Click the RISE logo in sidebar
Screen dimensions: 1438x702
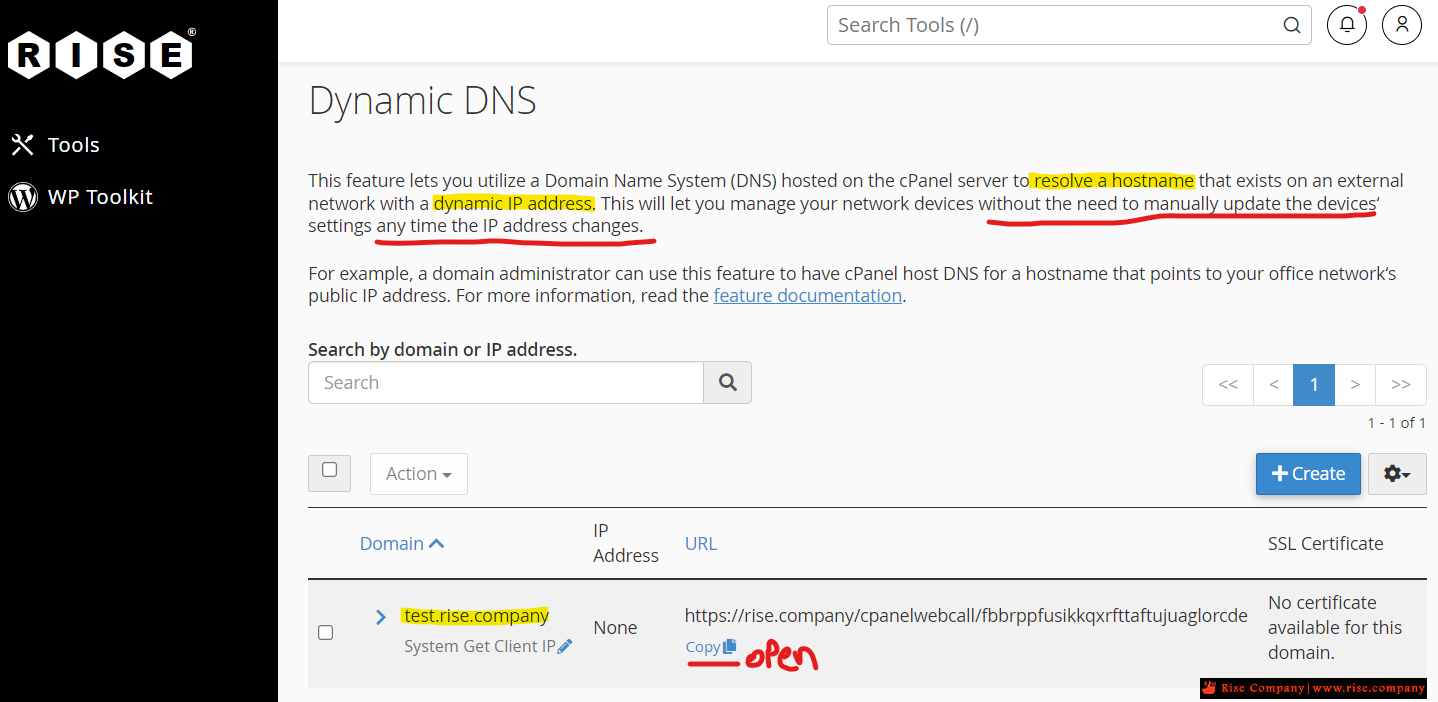[x=101, y=53]
